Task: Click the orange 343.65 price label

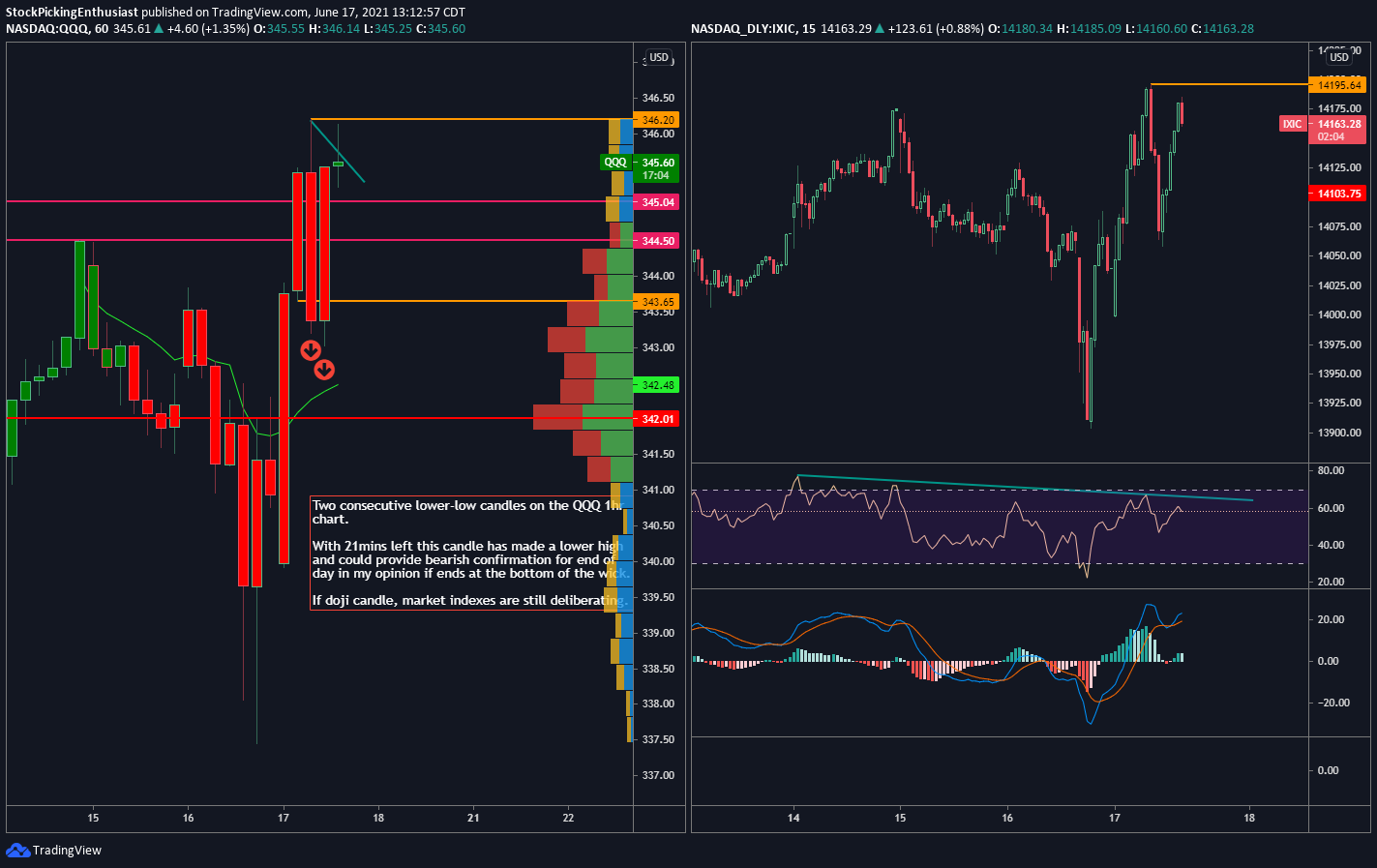Action: point(657,302)
